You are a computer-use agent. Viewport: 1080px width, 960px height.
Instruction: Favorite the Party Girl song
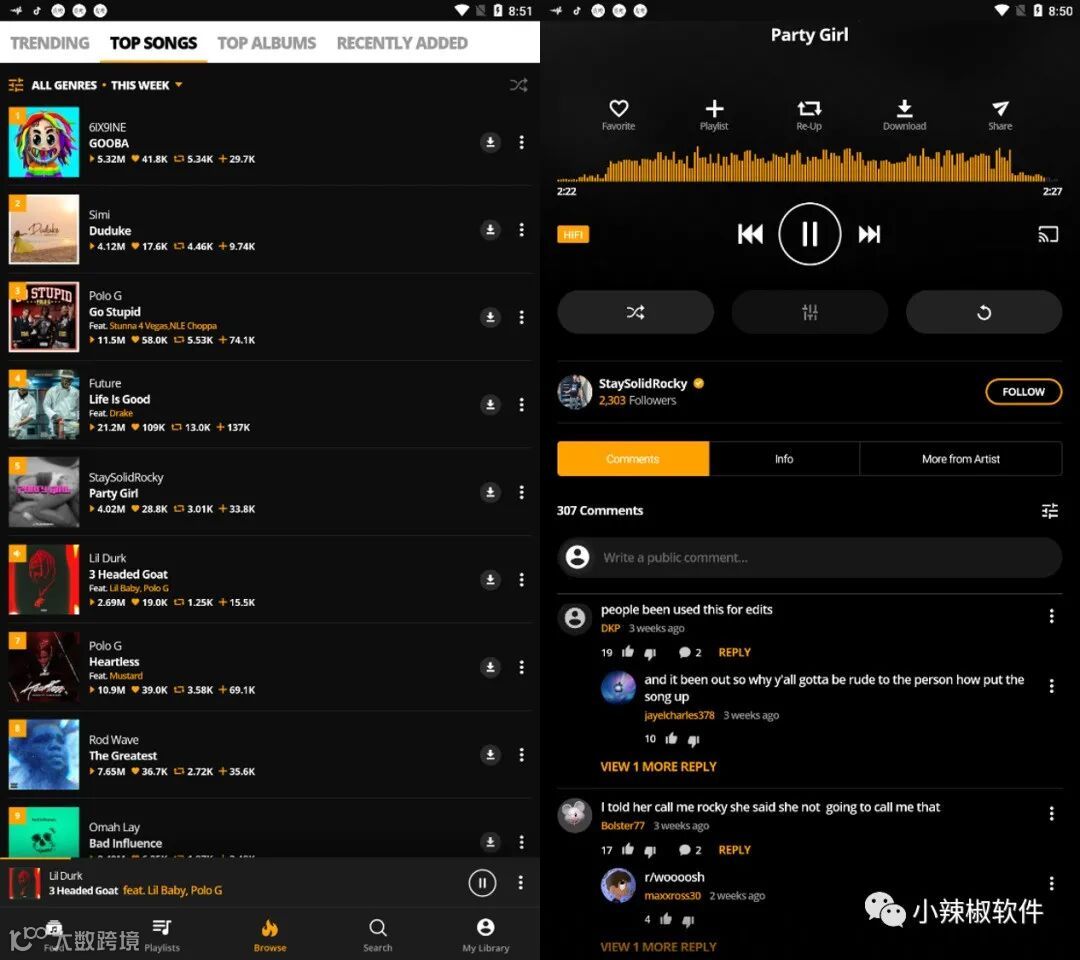[x=619, y=115]
